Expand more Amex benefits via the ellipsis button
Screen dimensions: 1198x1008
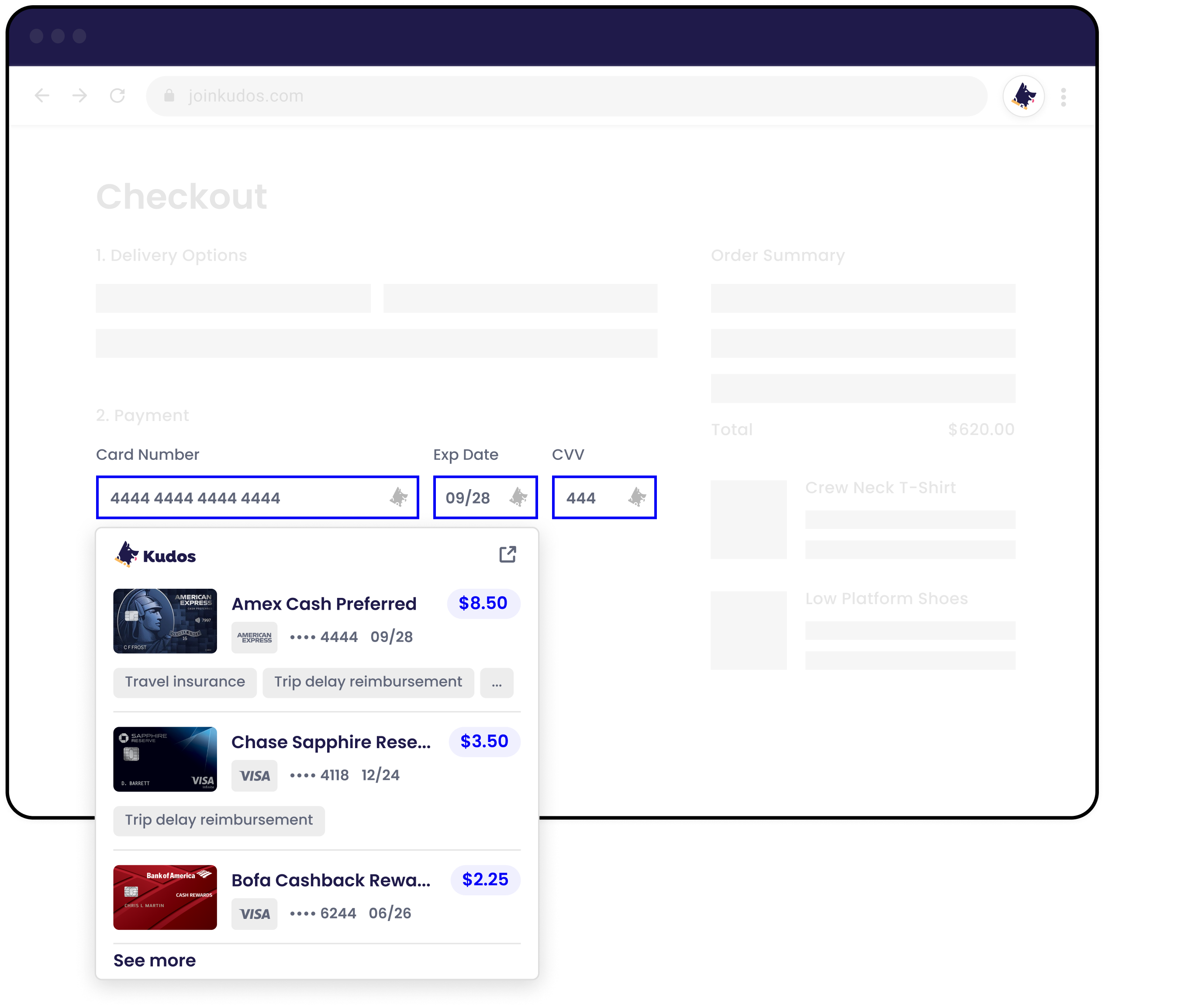[497, 682]
